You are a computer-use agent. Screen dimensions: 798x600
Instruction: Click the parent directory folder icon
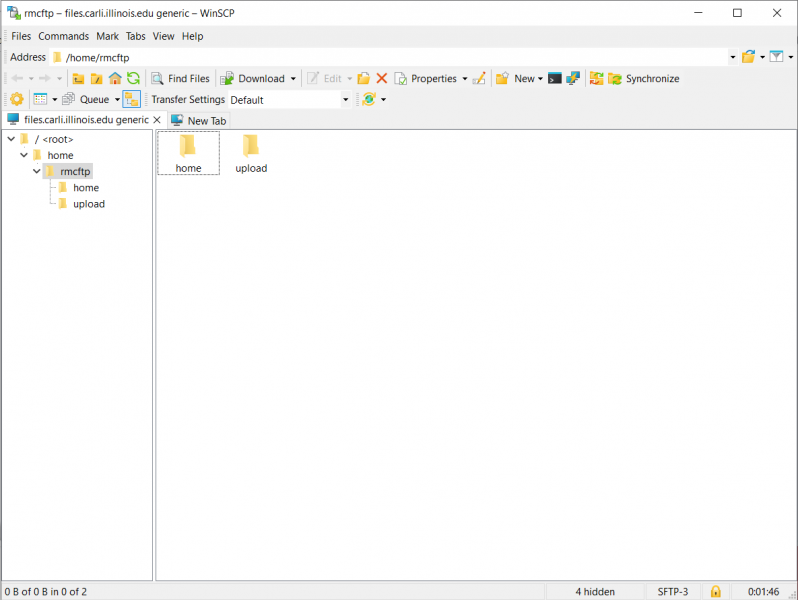click(x=78, y=79)
